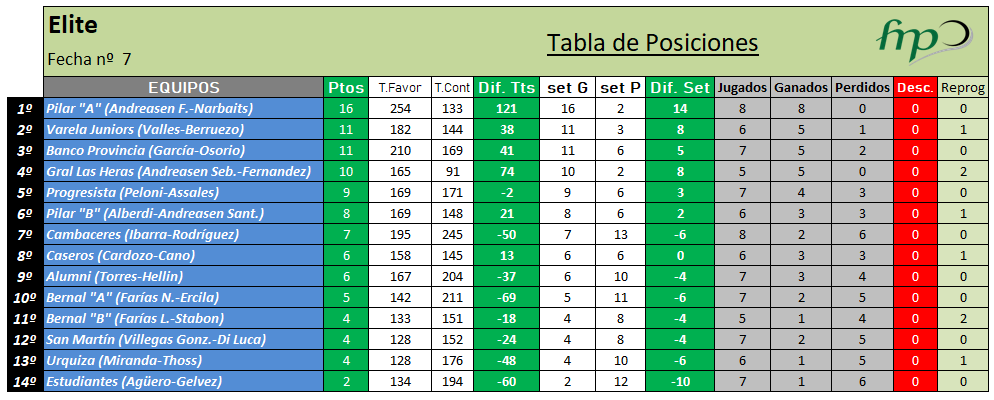This screenshot has width=994, height=400.
Task: Select the "Fecha nº 7" label
Action: [89, 59]
